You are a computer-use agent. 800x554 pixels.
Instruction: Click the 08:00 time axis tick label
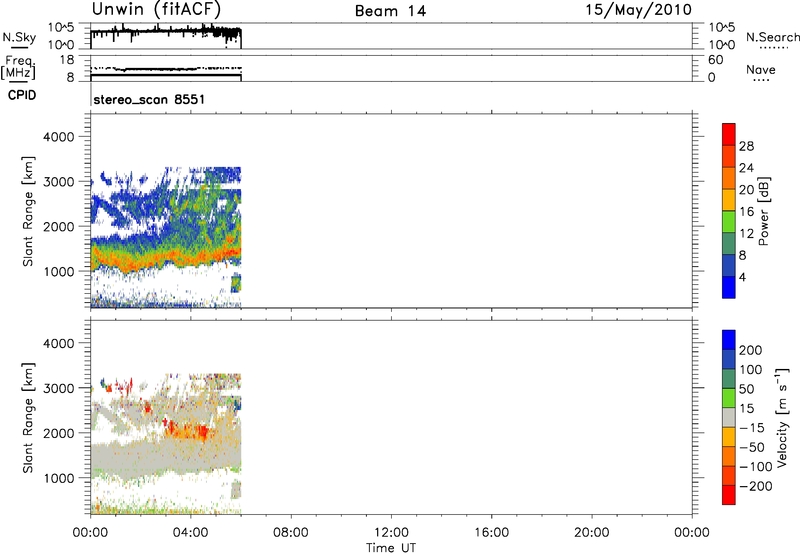[x=290, y=533]
